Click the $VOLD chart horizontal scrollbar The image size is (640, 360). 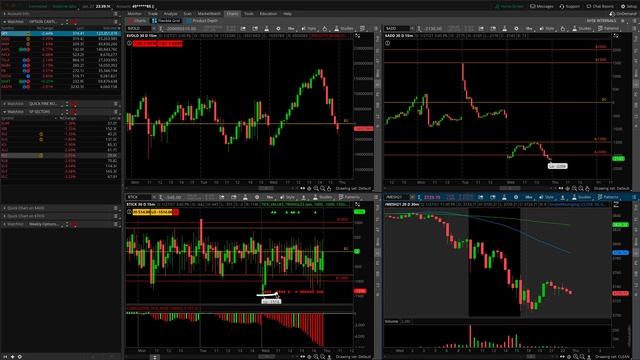click(x=267, y=189)
